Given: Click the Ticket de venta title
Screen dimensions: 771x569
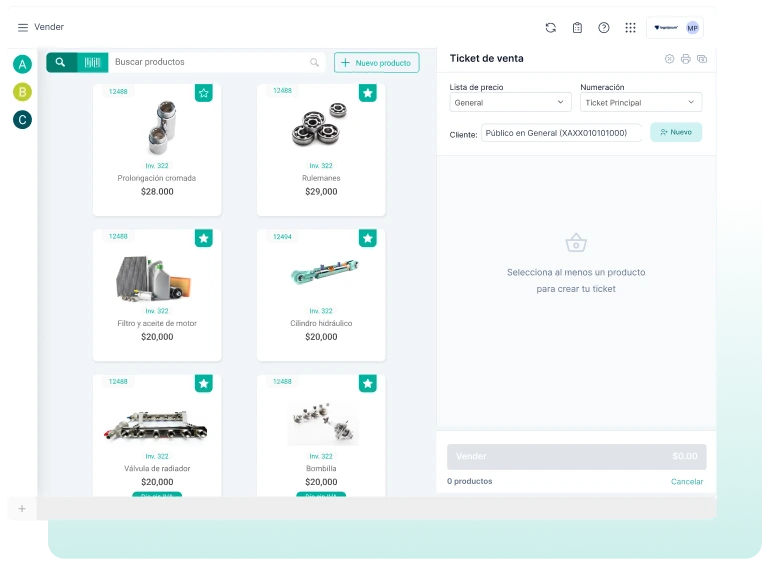Looking at the screenshot, I should coord(486,59).
